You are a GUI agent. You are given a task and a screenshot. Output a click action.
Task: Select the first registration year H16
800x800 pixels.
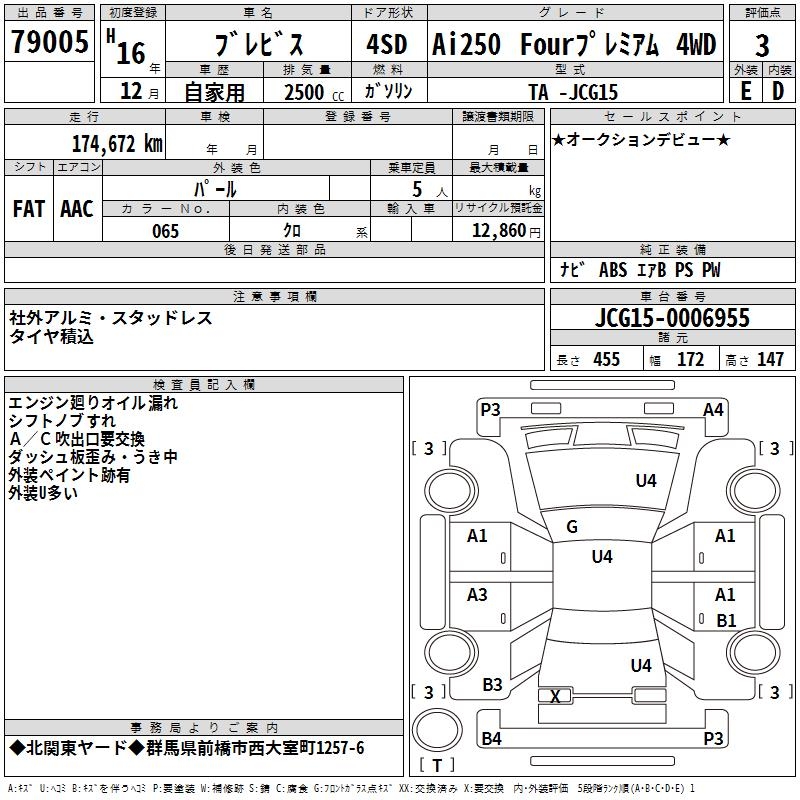[126, 47]
